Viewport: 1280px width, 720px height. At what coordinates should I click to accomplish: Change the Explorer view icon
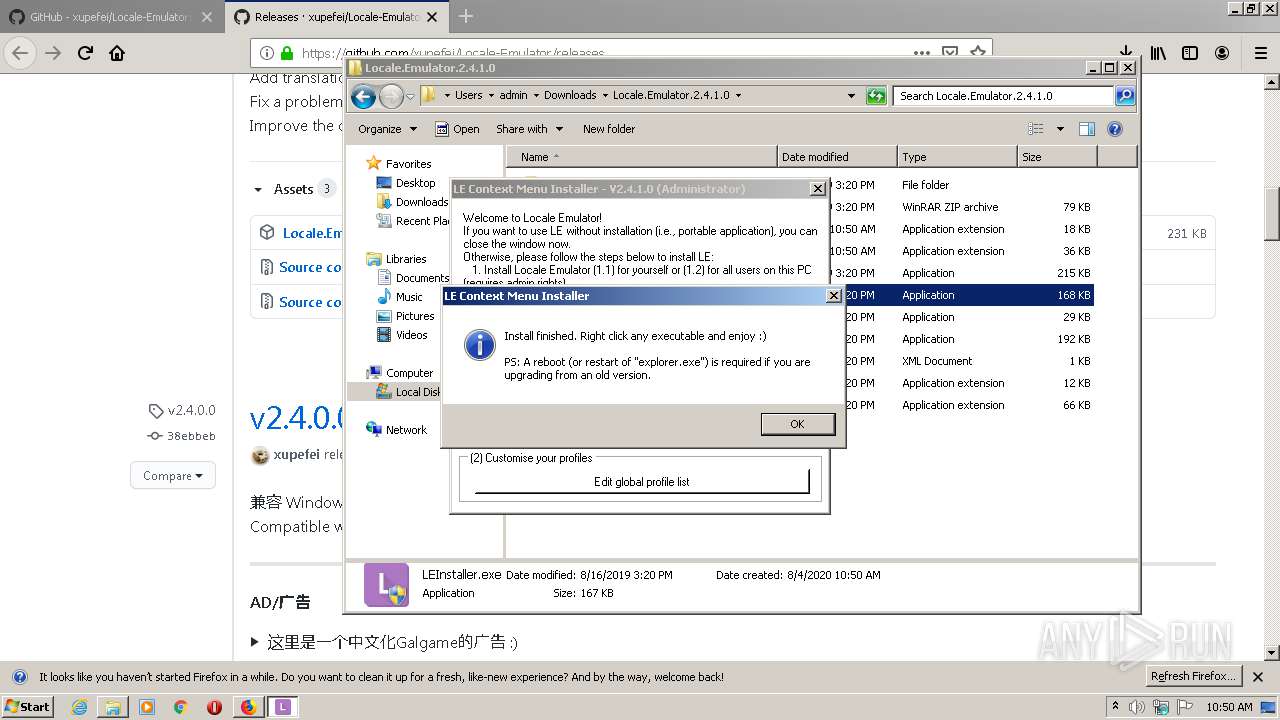click(x=1036, y=129)
